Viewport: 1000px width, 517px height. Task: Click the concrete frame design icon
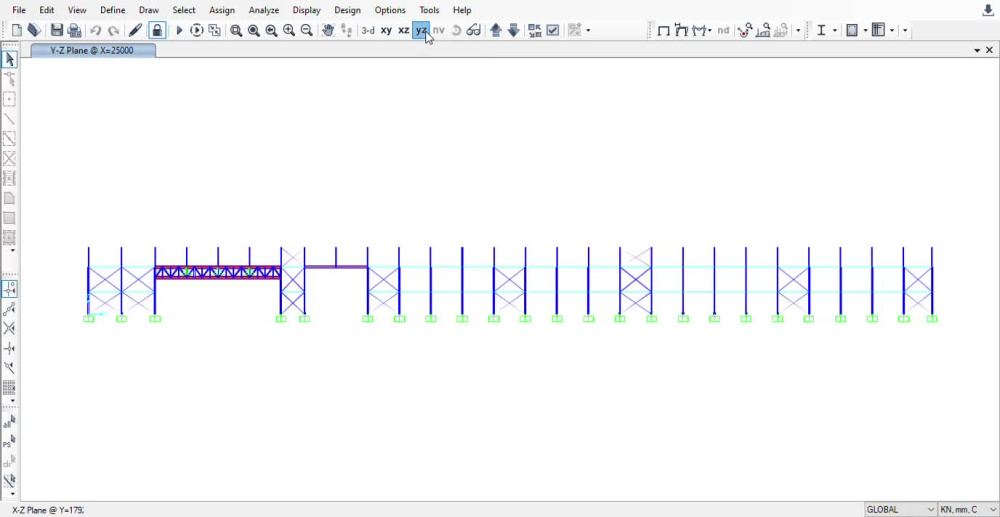pyautogui.click(x=852, y=30)
